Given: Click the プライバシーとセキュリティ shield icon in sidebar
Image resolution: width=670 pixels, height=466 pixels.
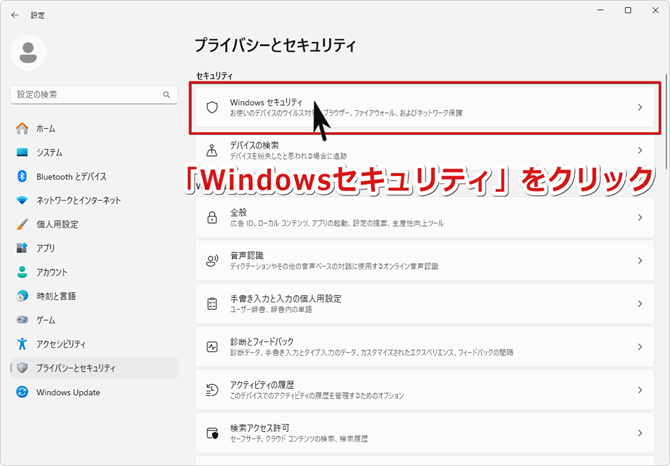Looking at the screenshot, I should coord(22,367).
